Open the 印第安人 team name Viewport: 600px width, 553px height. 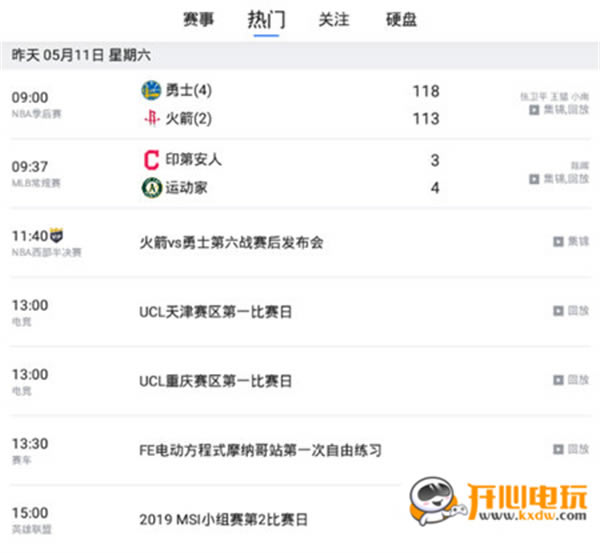pyautogui.click(x=194, y=160)
